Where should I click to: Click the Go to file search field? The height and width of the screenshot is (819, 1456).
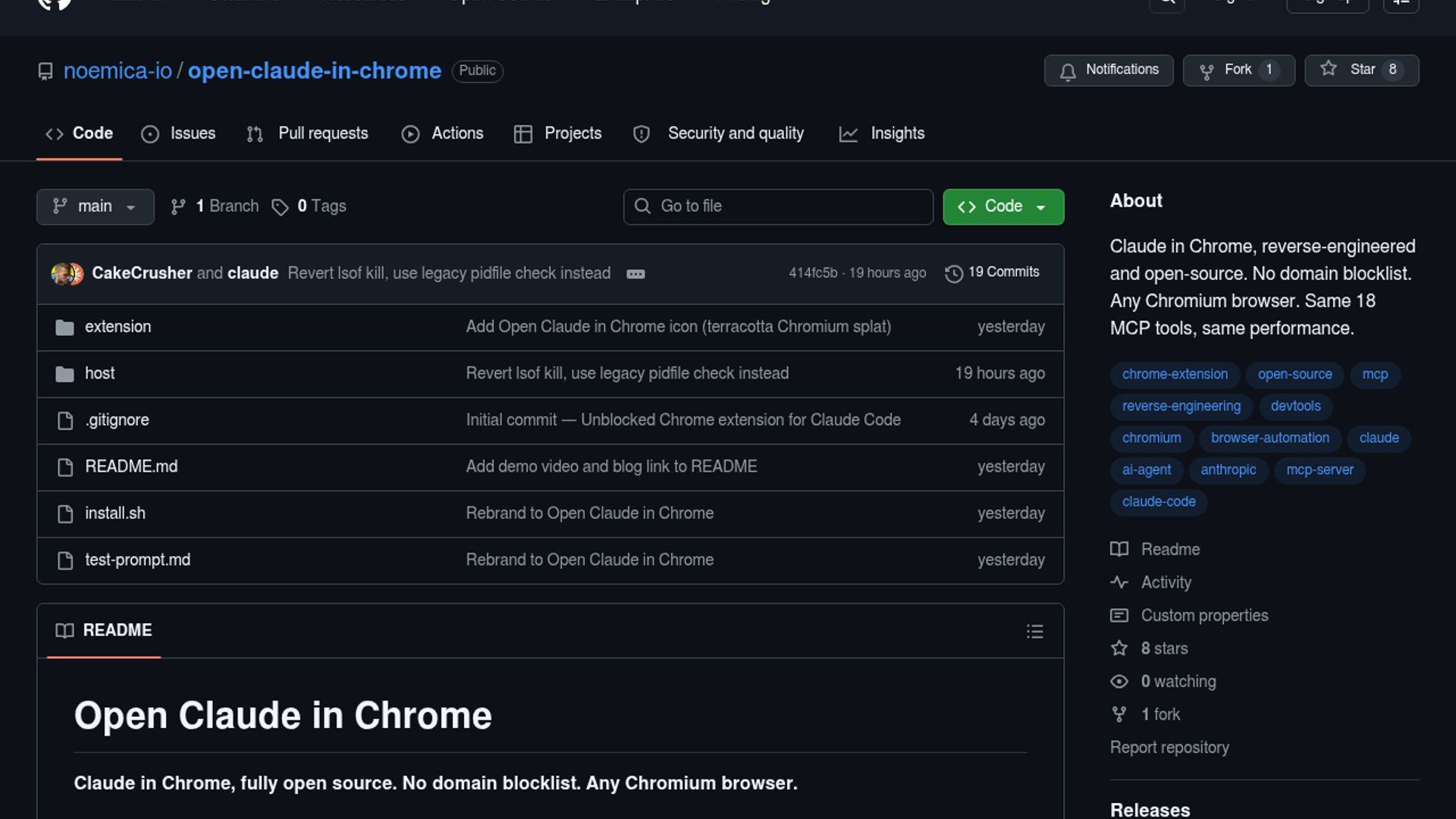[x=778, y=206]
